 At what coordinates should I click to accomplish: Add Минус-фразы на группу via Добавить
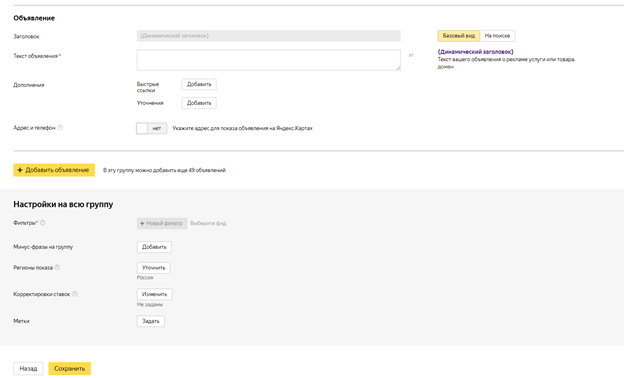[154, 247]
